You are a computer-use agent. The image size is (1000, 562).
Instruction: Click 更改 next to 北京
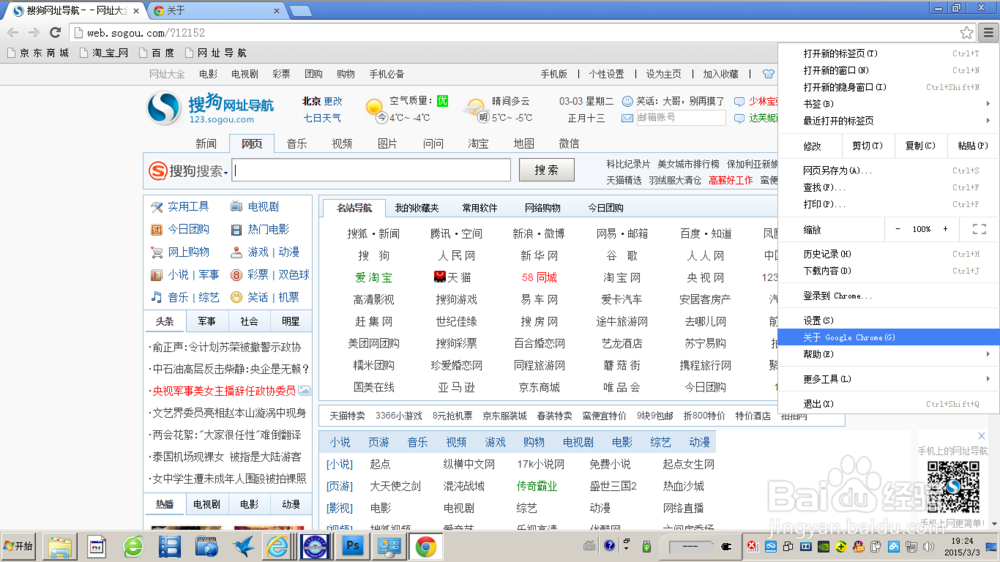[332, 101]
